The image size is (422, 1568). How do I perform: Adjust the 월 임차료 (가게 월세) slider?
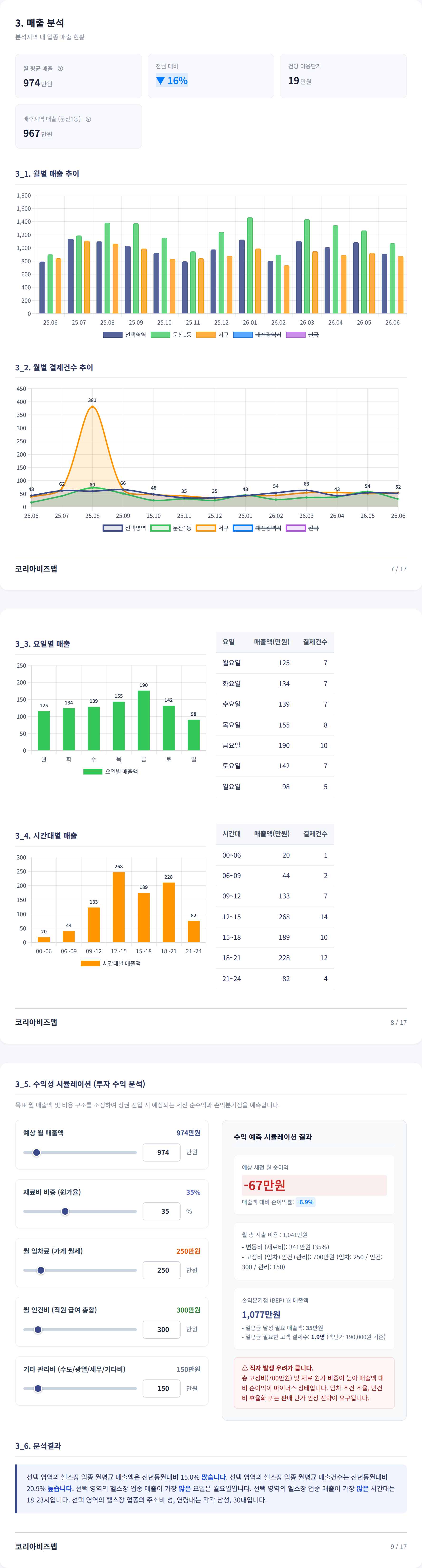click(x=80, y=1270)
